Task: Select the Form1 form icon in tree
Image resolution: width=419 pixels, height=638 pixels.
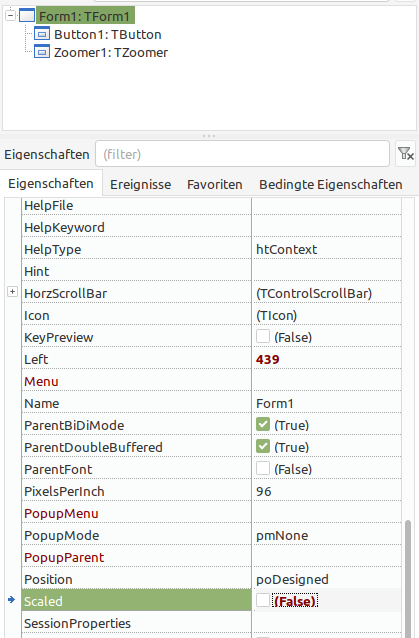Action: tap(27, 16)
